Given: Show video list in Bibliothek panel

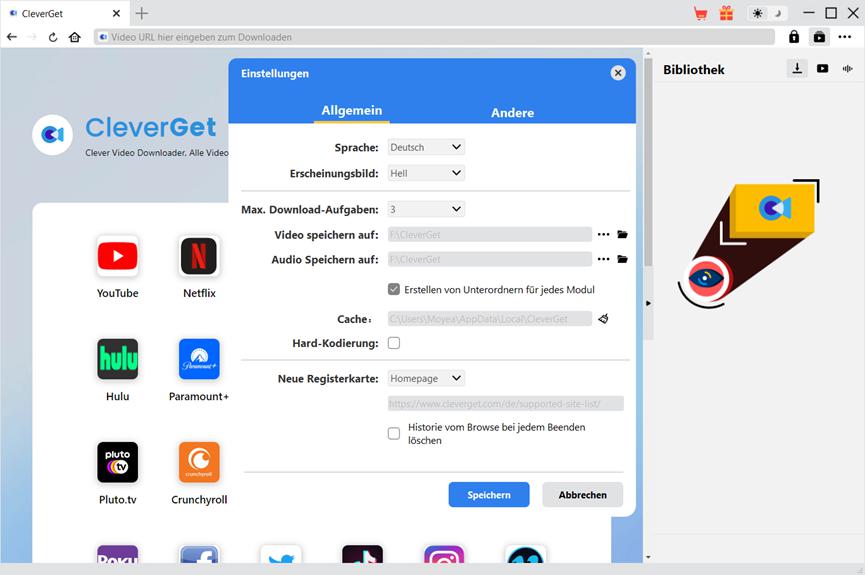Looking at the screenshot, I should [x=822, y=69].
